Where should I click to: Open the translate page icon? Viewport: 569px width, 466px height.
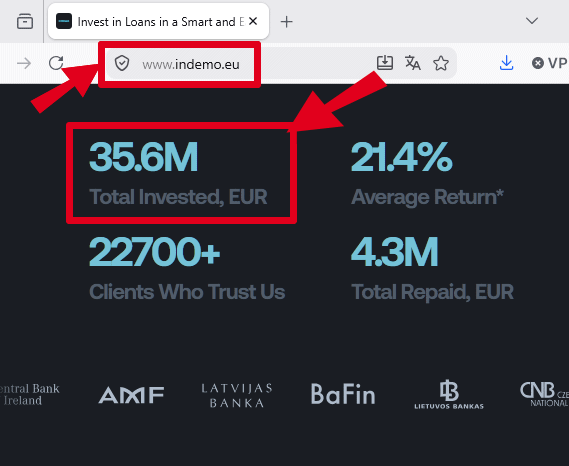(x=413, y=63)
